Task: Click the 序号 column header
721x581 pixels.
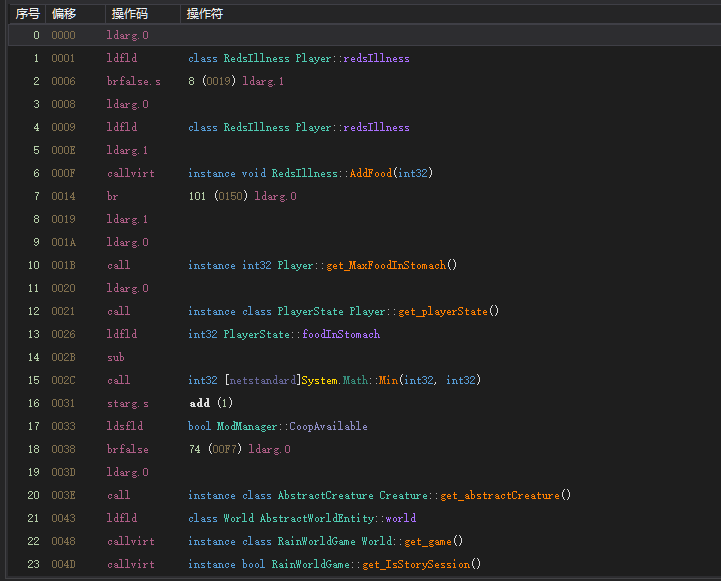Action: coord(27,13)
